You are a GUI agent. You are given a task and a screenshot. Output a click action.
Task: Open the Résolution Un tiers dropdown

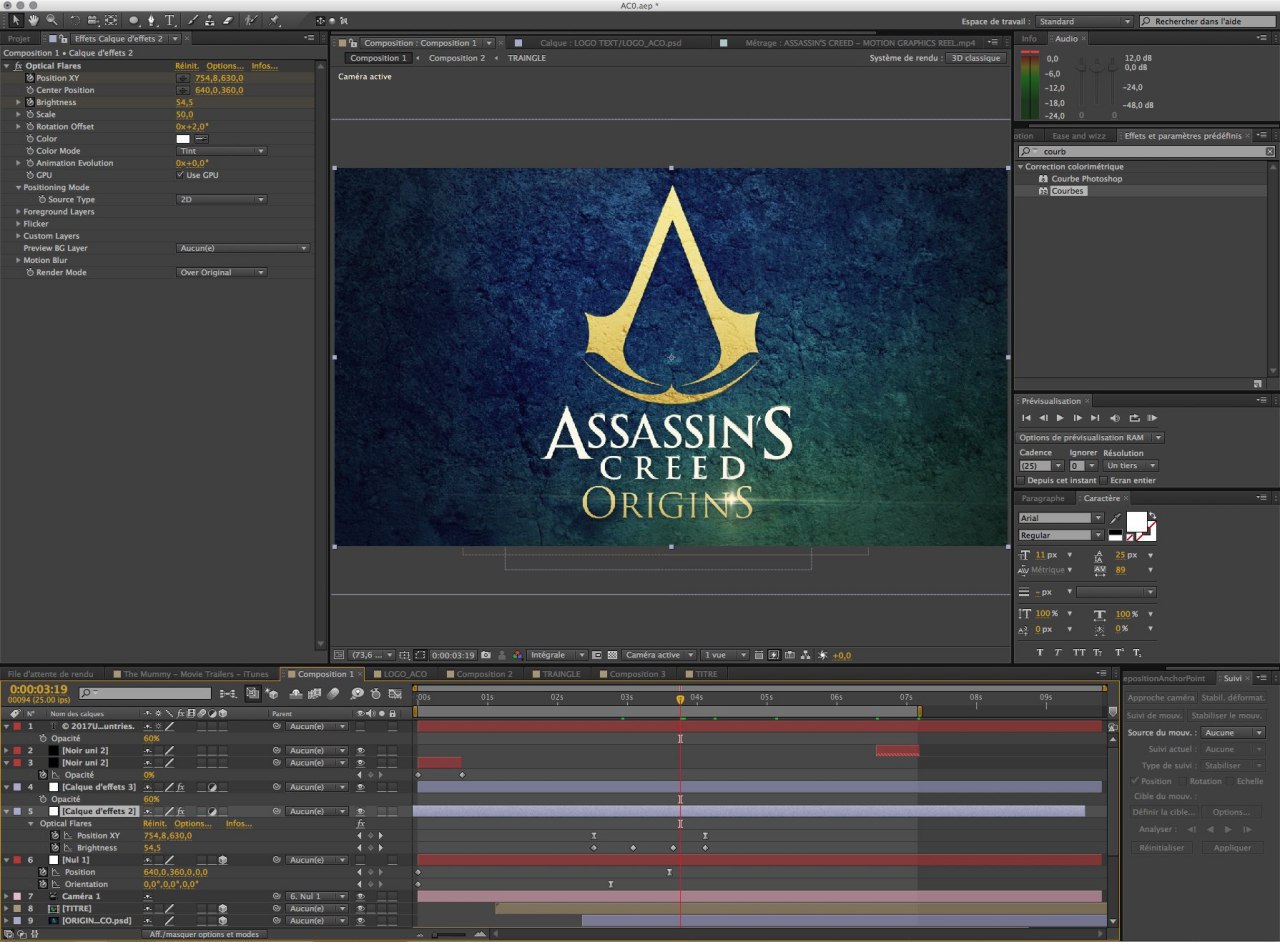(x=1130, y=466)
